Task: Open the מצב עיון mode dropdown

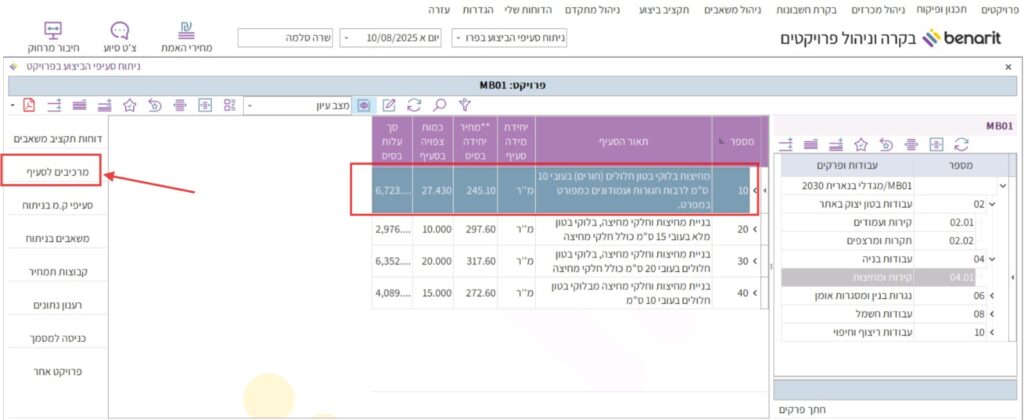Action: 250,104
